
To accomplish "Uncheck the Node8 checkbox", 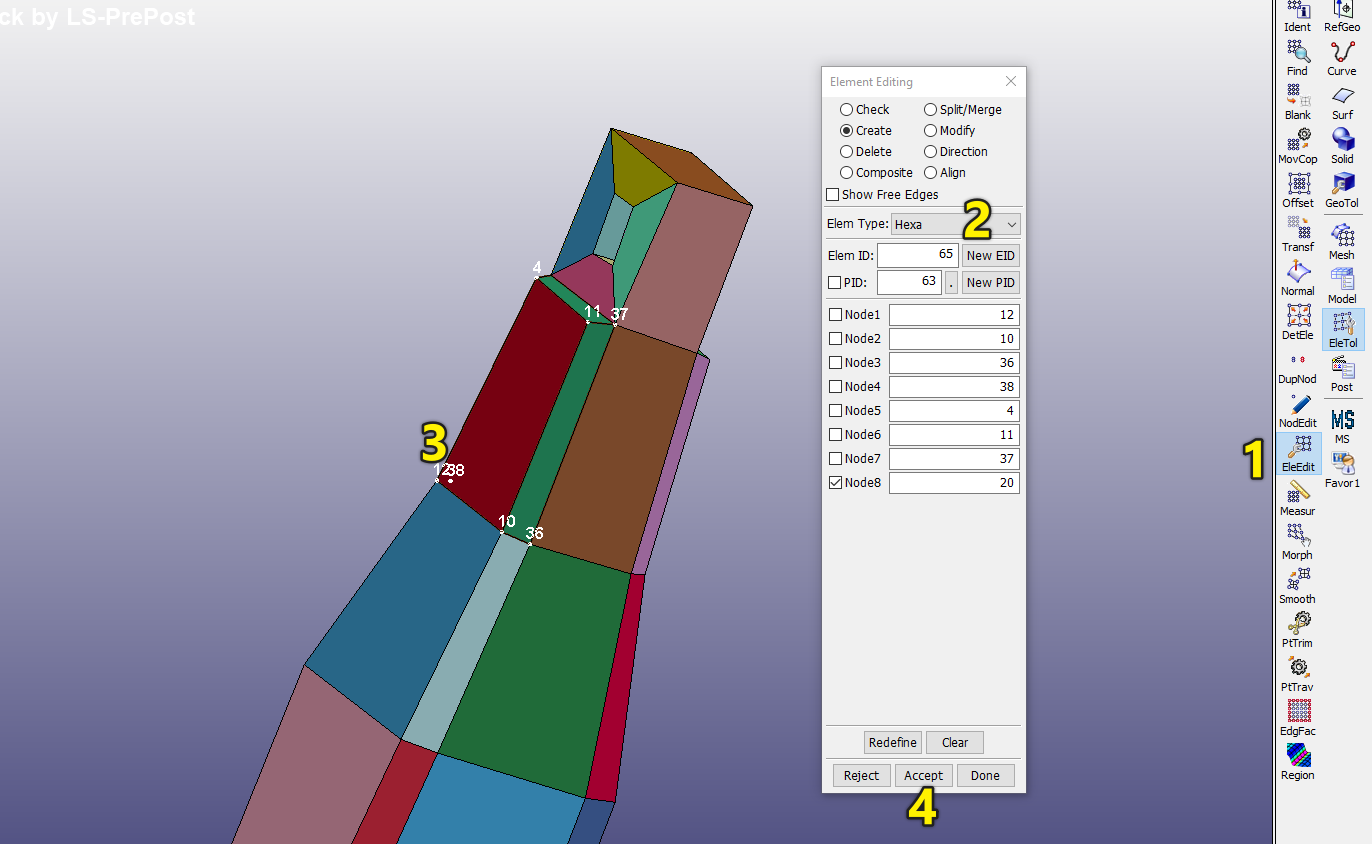I will coord(835,483).
